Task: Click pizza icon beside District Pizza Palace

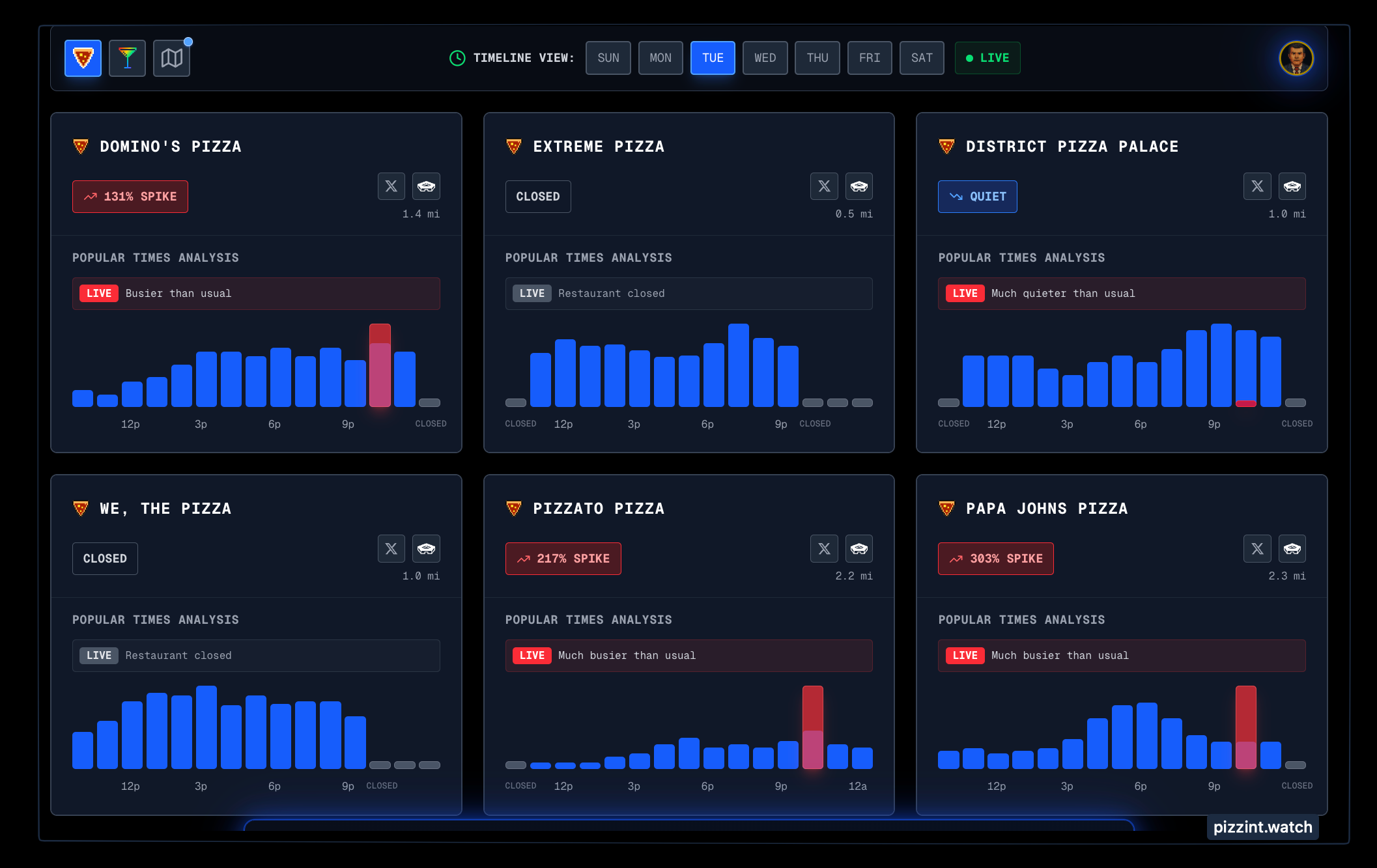Action: point(946,147)
